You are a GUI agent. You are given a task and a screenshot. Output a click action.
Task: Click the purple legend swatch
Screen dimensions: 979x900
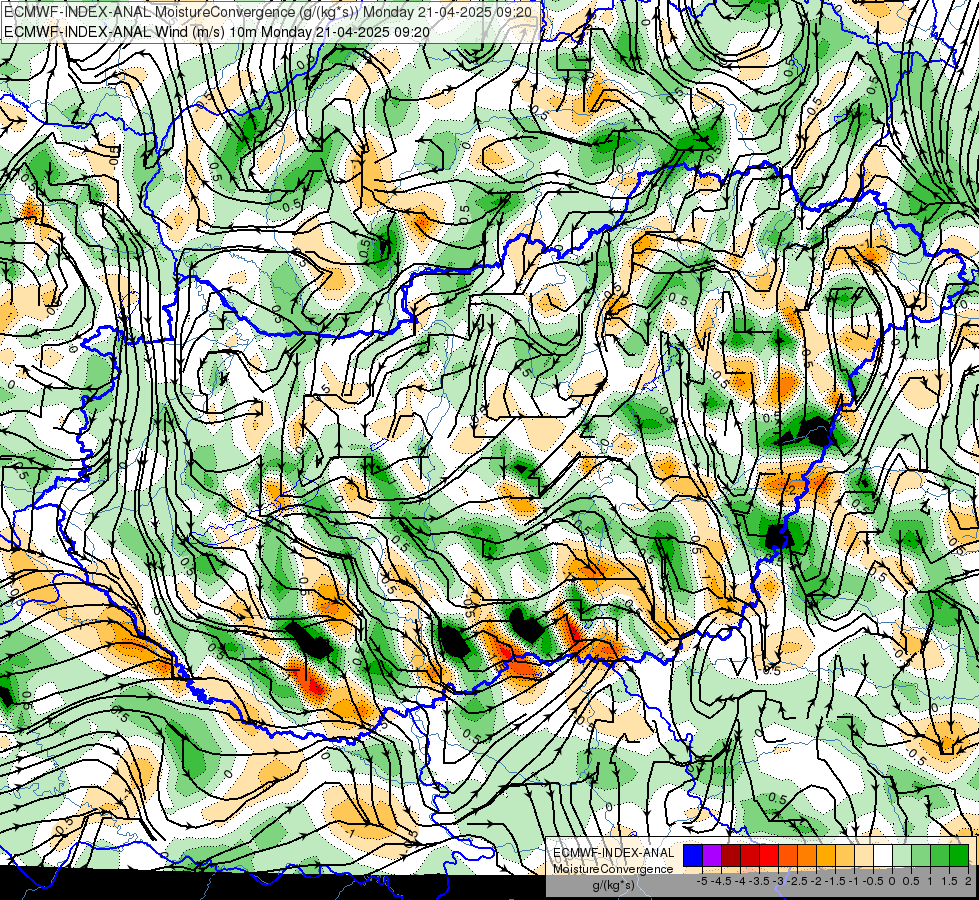pos(712,855)
